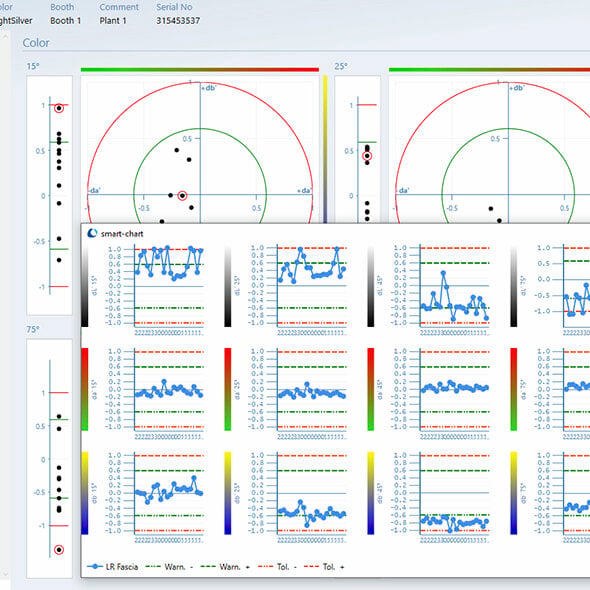Select the circled point in the 15° a/b scatter plot
This screenshot has width=590, height=590.
pyautogui.click(x=182, y=196)
